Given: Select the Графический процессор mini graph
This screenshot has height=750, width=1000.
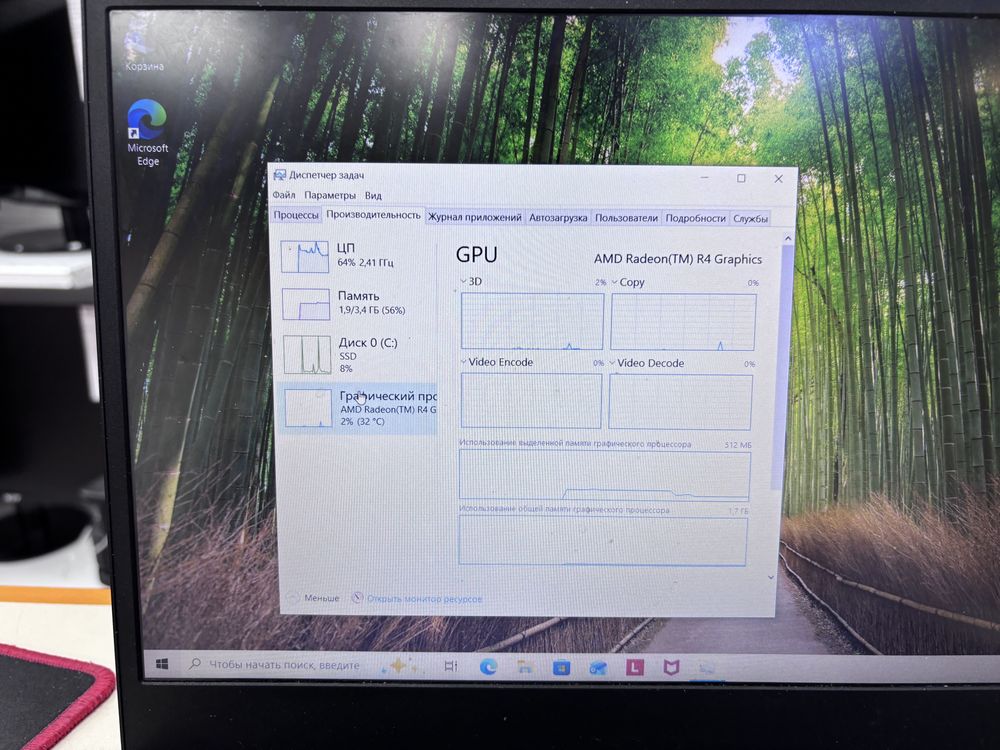Looking at the screenshot, I should coord(309,408).
